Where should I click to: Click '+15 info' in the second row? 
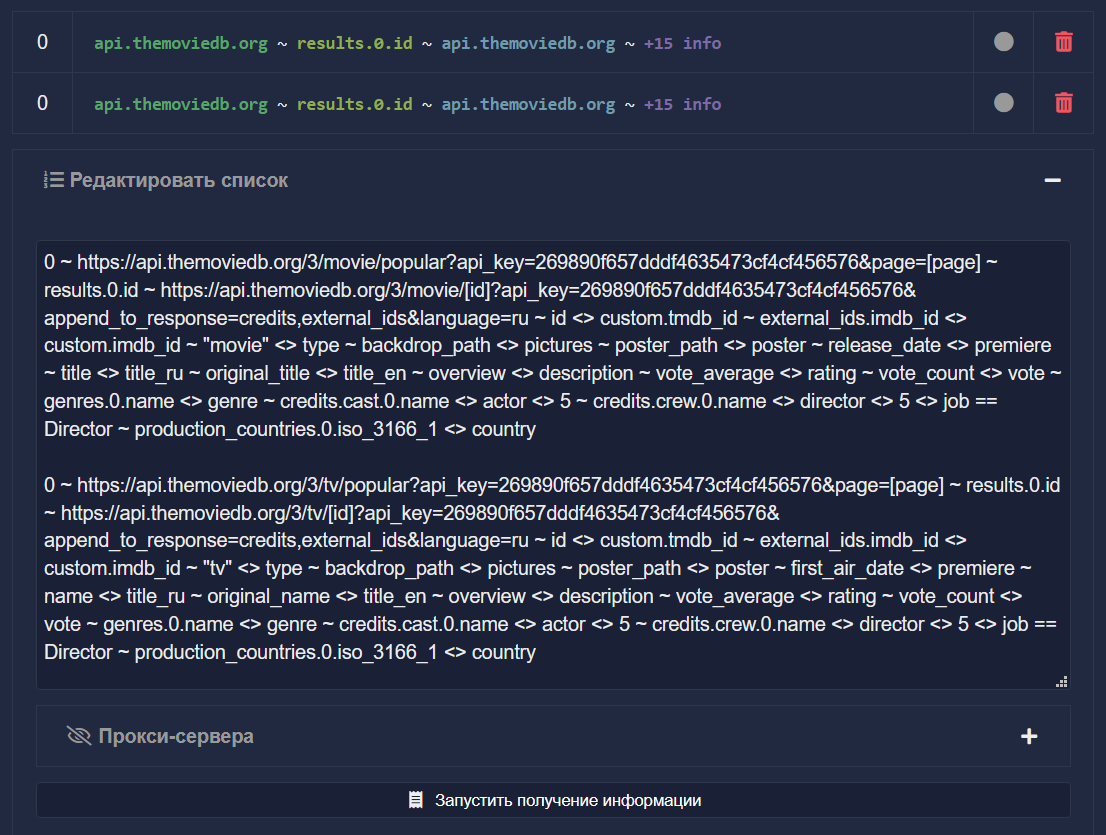[682, 104]
